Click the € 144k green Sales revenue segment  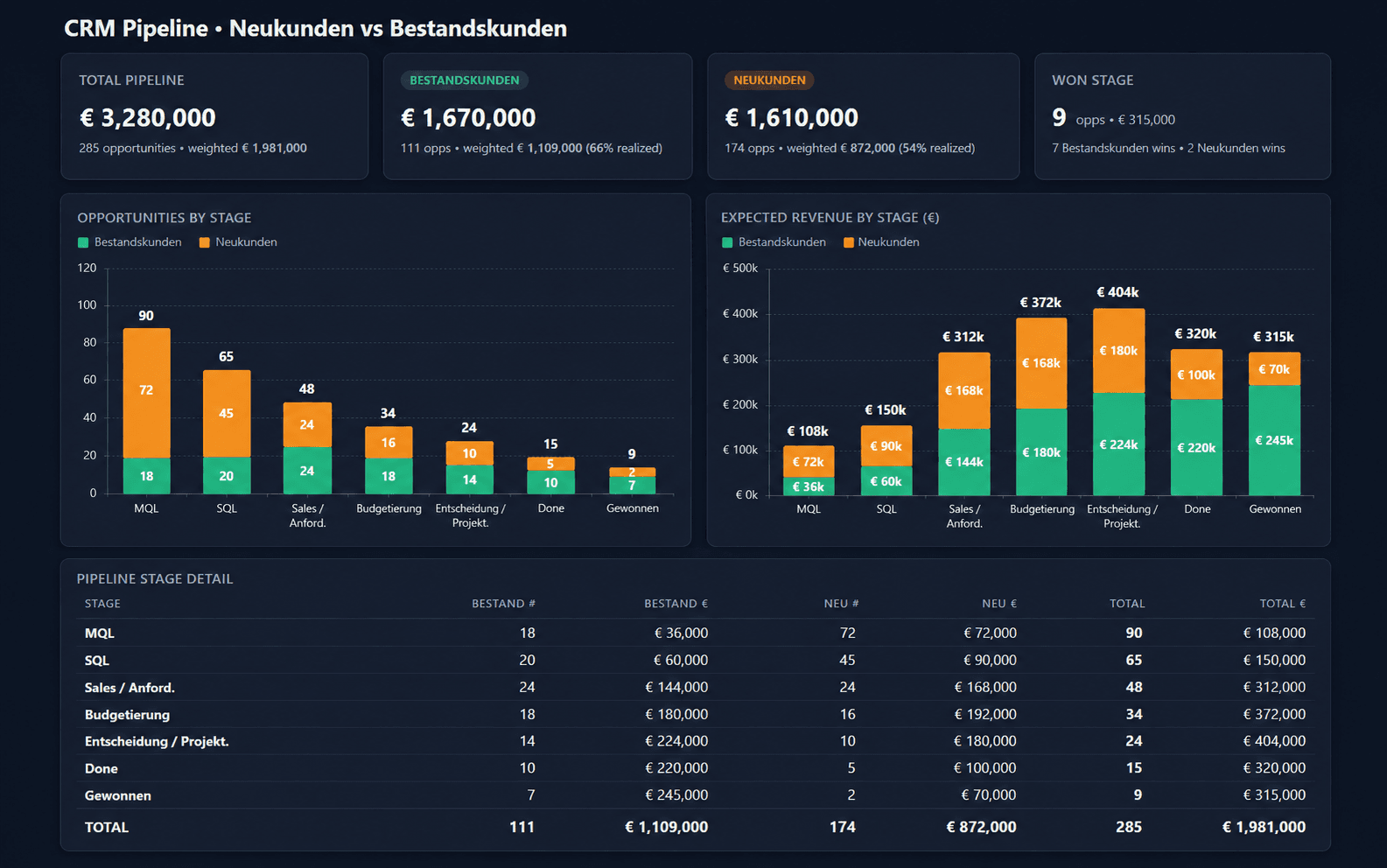tap(964, 462)
